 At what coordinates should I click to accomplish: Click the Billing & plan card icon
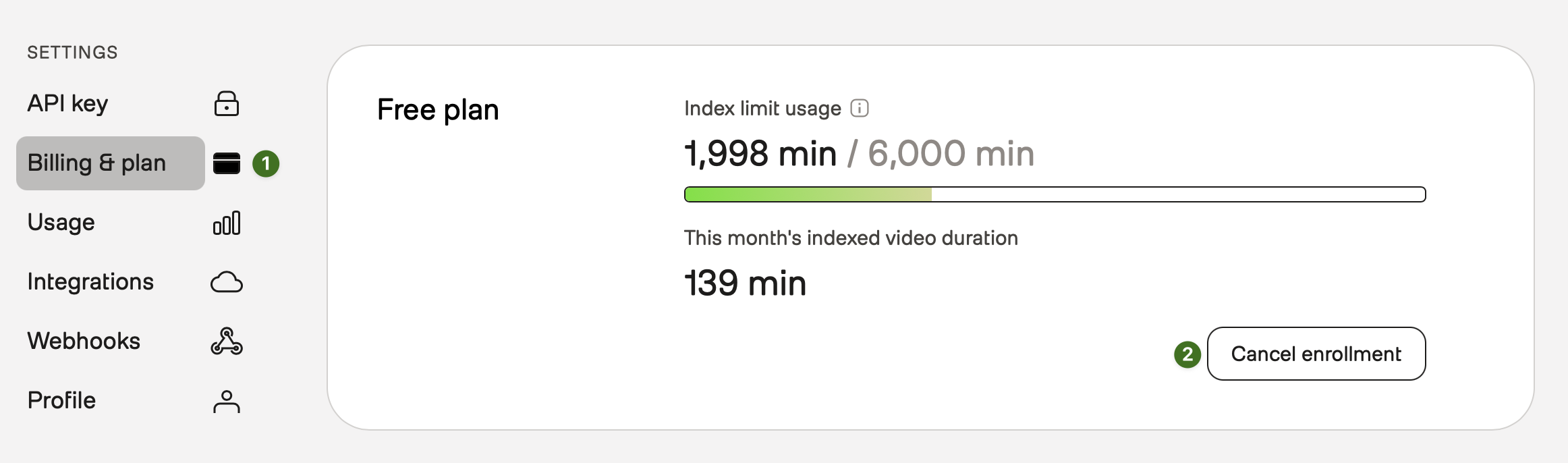point(227,163)
